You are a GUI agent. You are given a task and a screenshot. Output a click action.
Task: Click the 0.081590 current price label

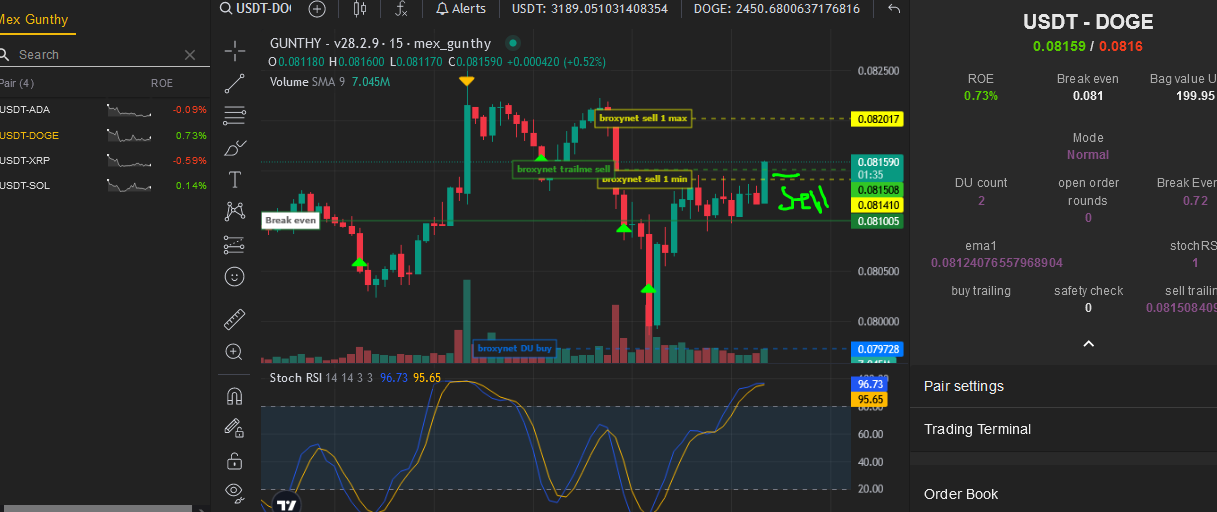pyautogui.click(x=876, y=161)
